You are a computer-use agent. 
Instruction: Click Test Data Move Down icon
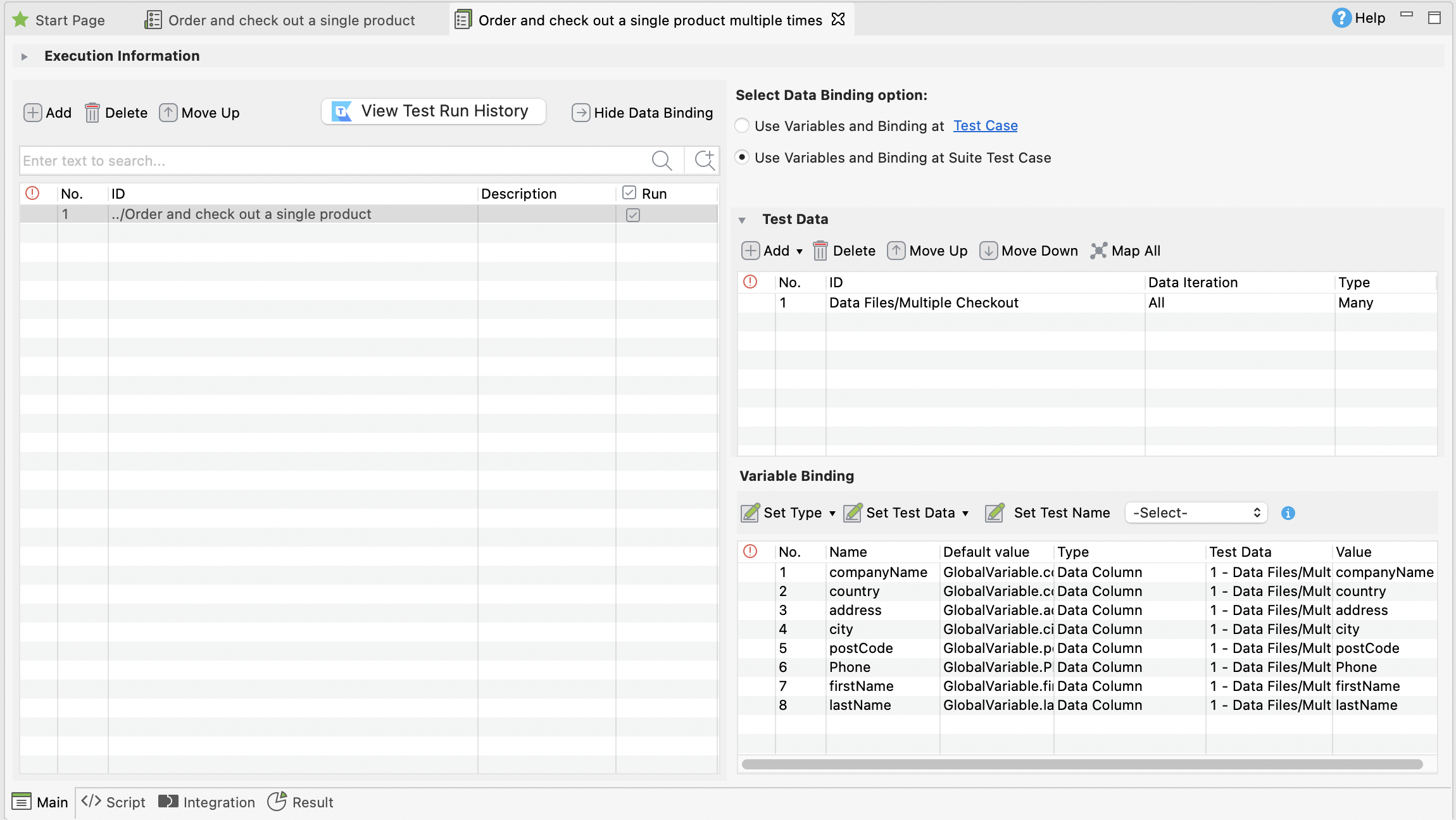coord(988,251)
